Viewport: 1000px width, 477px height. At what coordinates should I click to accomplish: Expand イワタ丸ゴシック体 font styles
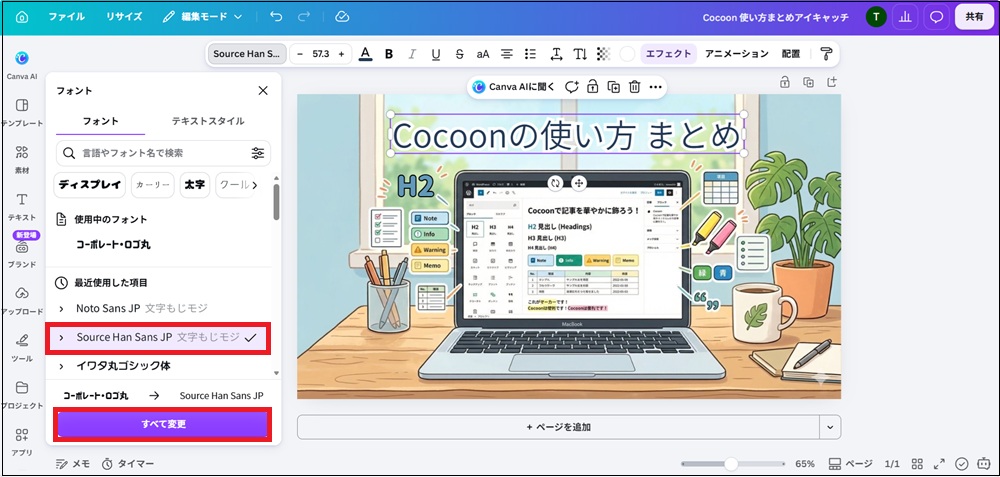(61, 366)
